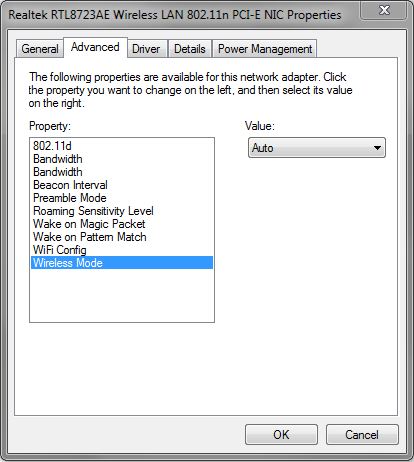
Task: Select the 802.11d property
Action: coord(122,146)
